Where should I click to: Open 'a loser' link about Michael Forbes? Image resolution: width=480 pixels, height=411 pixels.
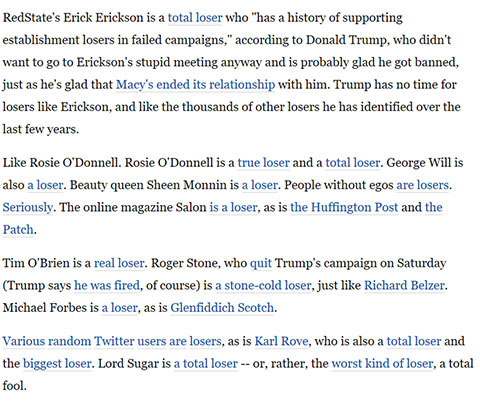pyautogui.click(x=119, y=308)
